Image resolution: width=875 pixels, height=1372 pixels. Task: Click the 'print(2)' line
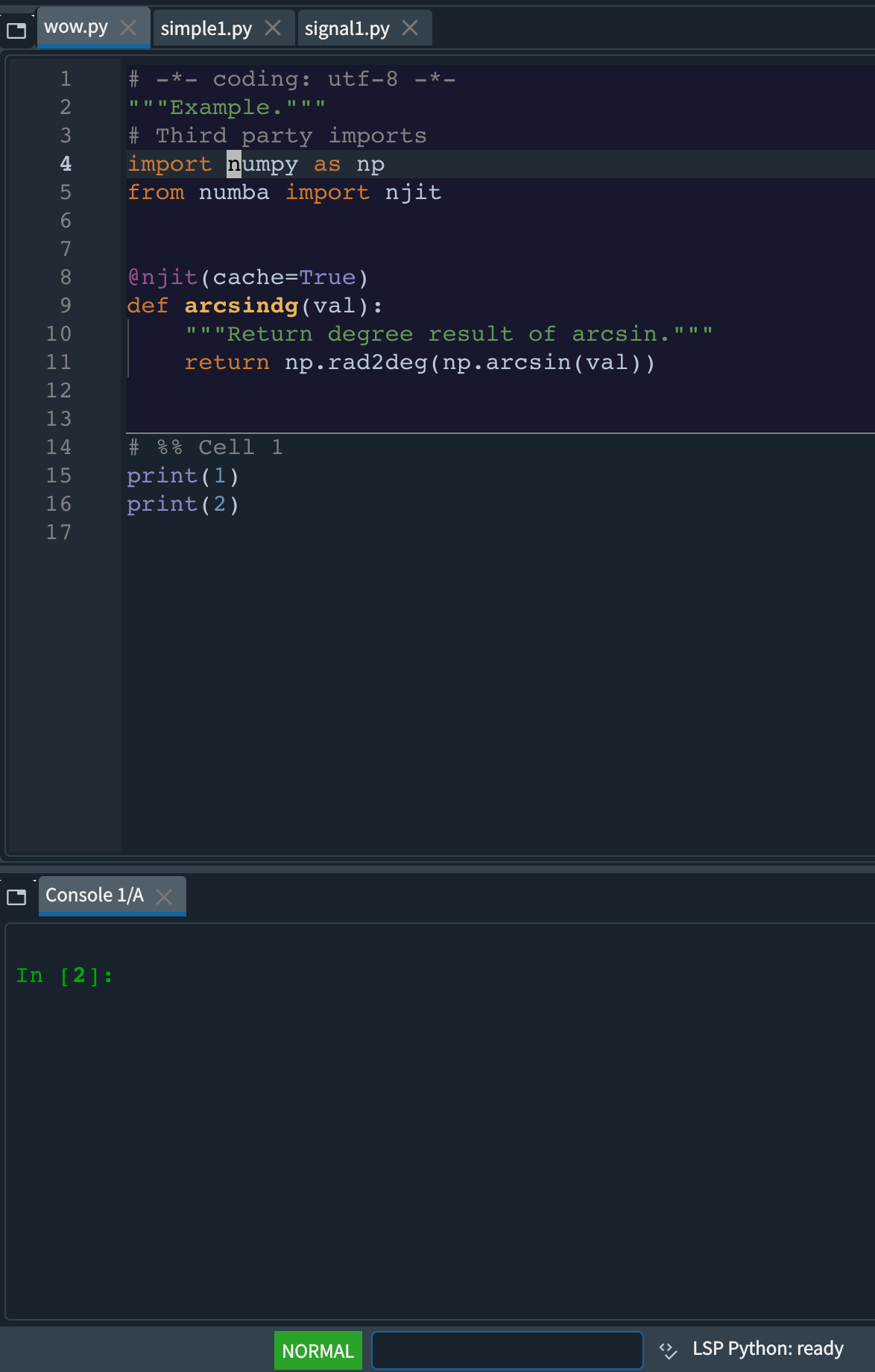[183, 504]
